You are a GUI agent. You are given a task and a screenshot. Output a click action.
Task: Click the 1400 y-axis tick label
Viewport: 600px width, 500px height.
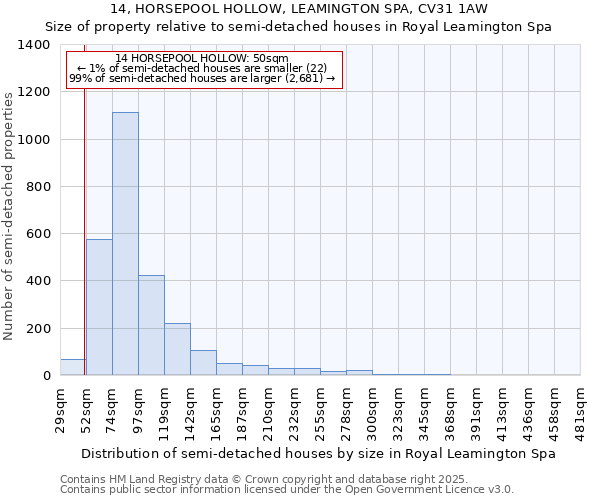click(34, 45)
